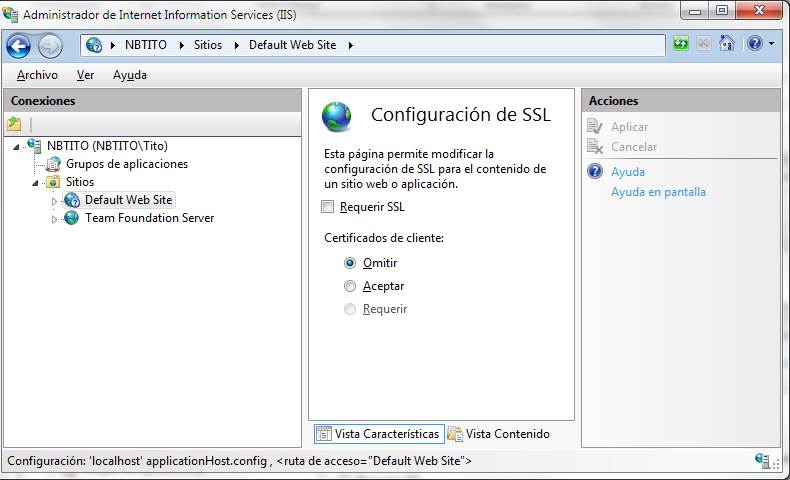The height and width of the screenshot is (480, 790).
Task: Click the Team Foundation Server site icon
Action: (x=72, y=218)
